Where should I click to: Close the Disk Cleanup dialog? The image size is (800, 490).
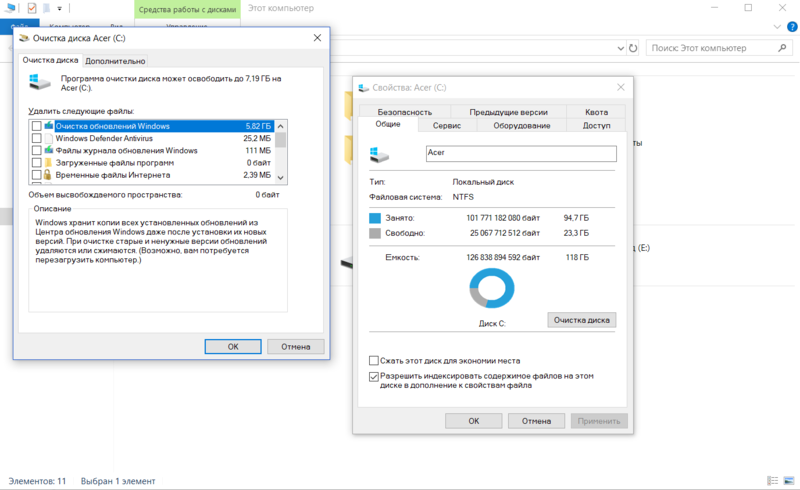click(317, 38)
